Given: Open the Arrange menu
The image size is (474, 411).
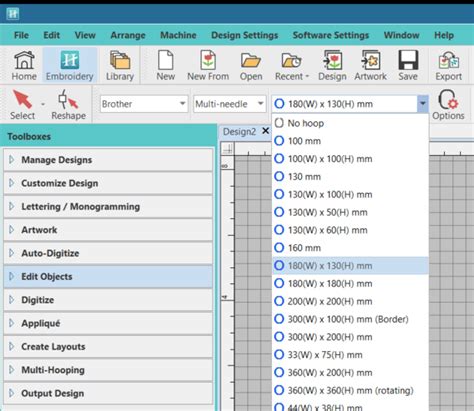Looking at the screenshot, I should point(128,35).
